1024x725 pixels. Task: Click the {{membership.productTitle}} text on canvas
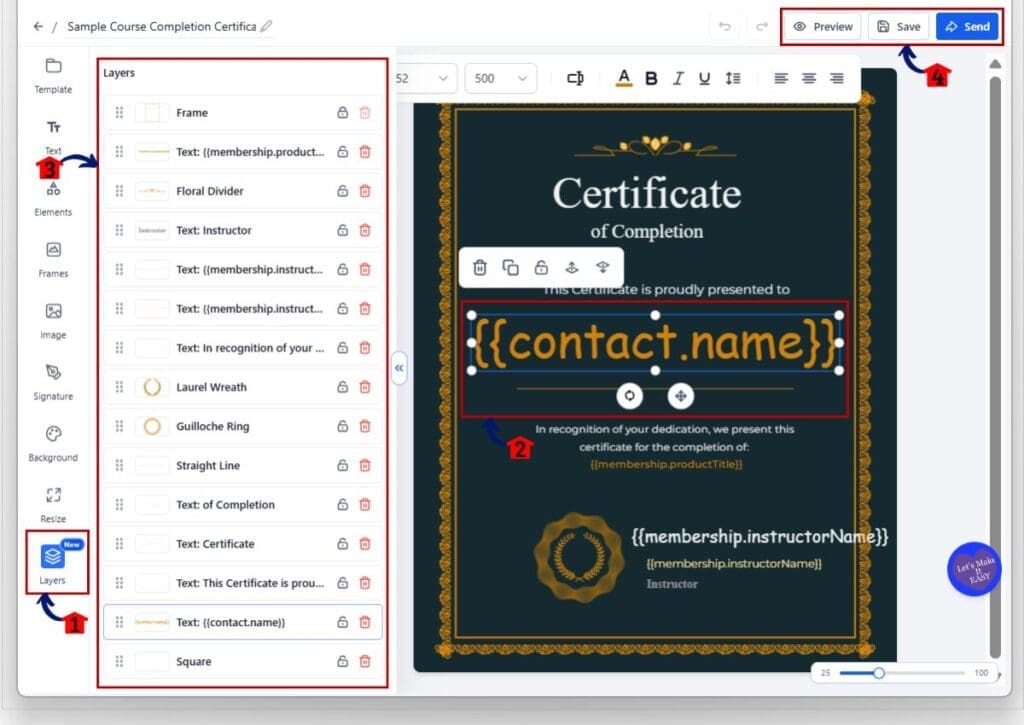(666, 464)
